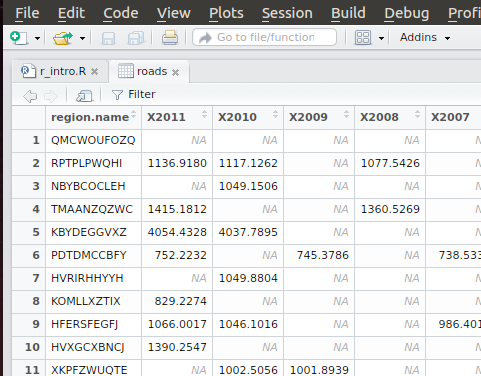The image size is (481, 376).
Task: Open the Edit menu
Action: (71, 13)
